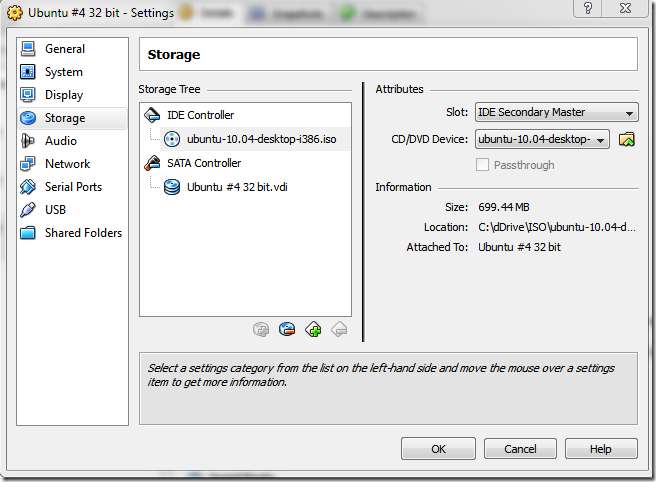Viewport: 656px width, 482px height.
Task: Click the Size value 699.44 MB
Action: click(x=504, y=207)
